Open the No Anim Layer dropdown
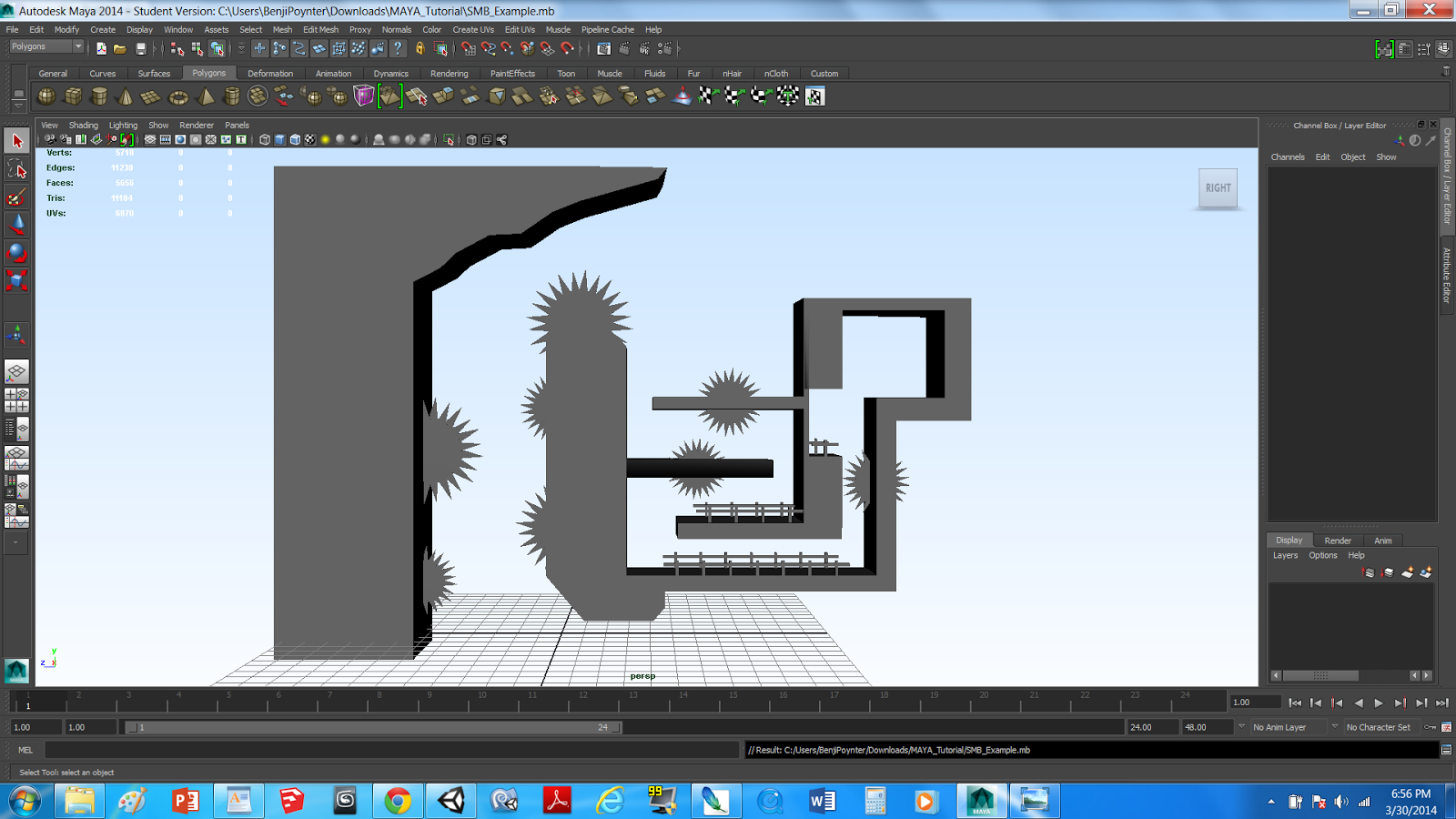The height and width of the screenshot is (819, 1456). (1289, 727)
